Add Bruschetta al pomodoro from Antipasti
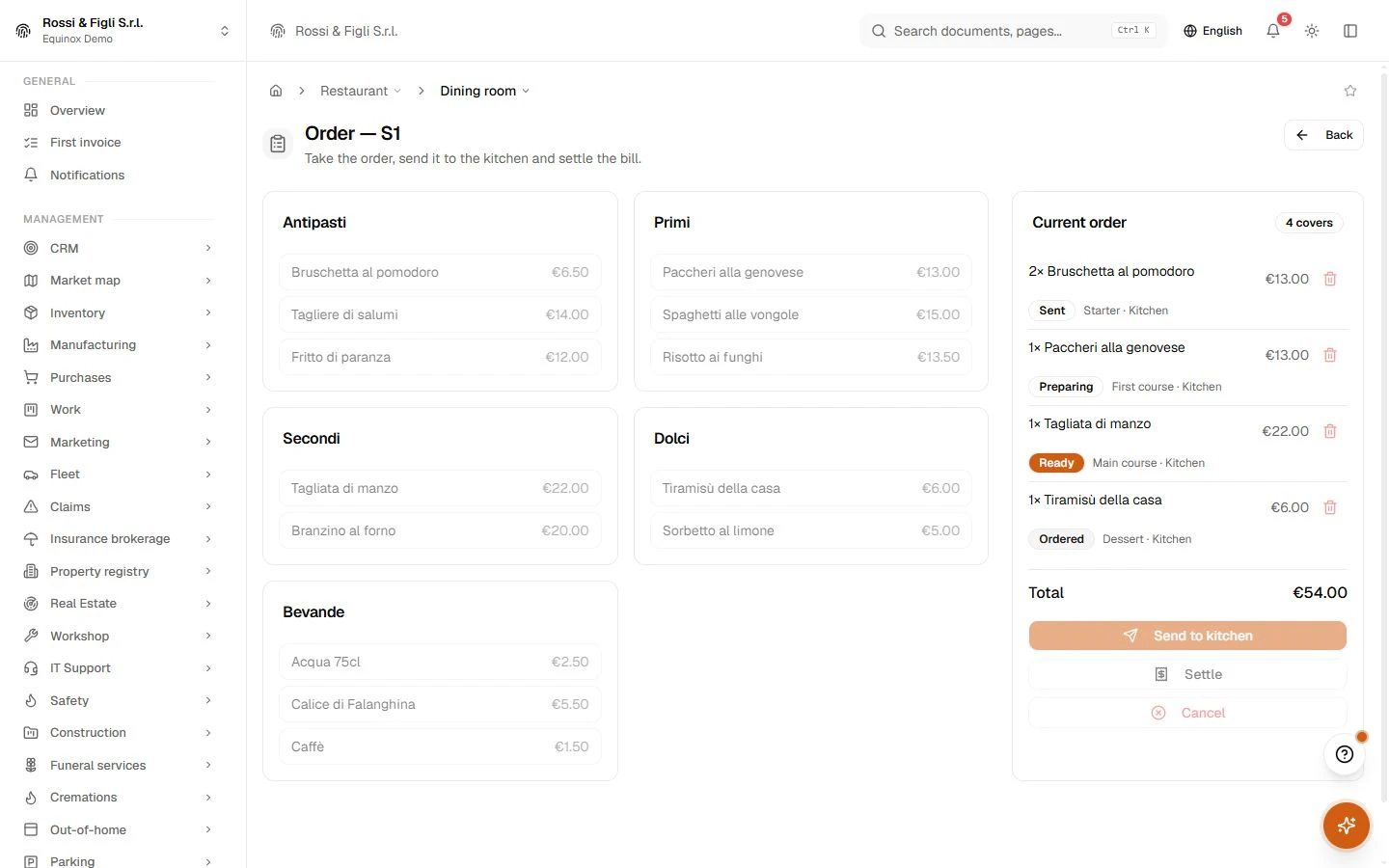 point(440,272)
